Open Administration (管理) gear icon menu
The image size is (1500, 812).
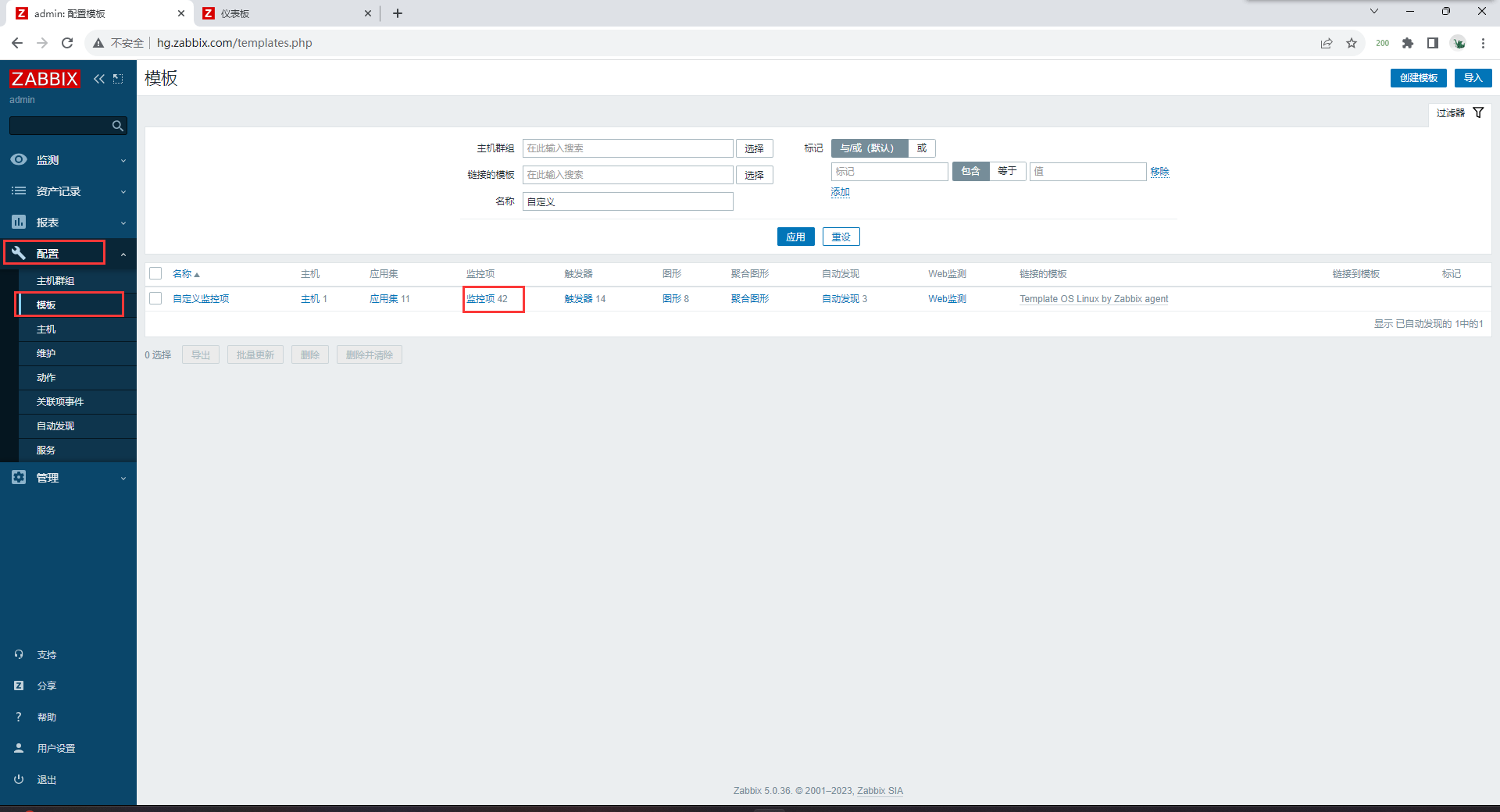[x=19, y=477]
